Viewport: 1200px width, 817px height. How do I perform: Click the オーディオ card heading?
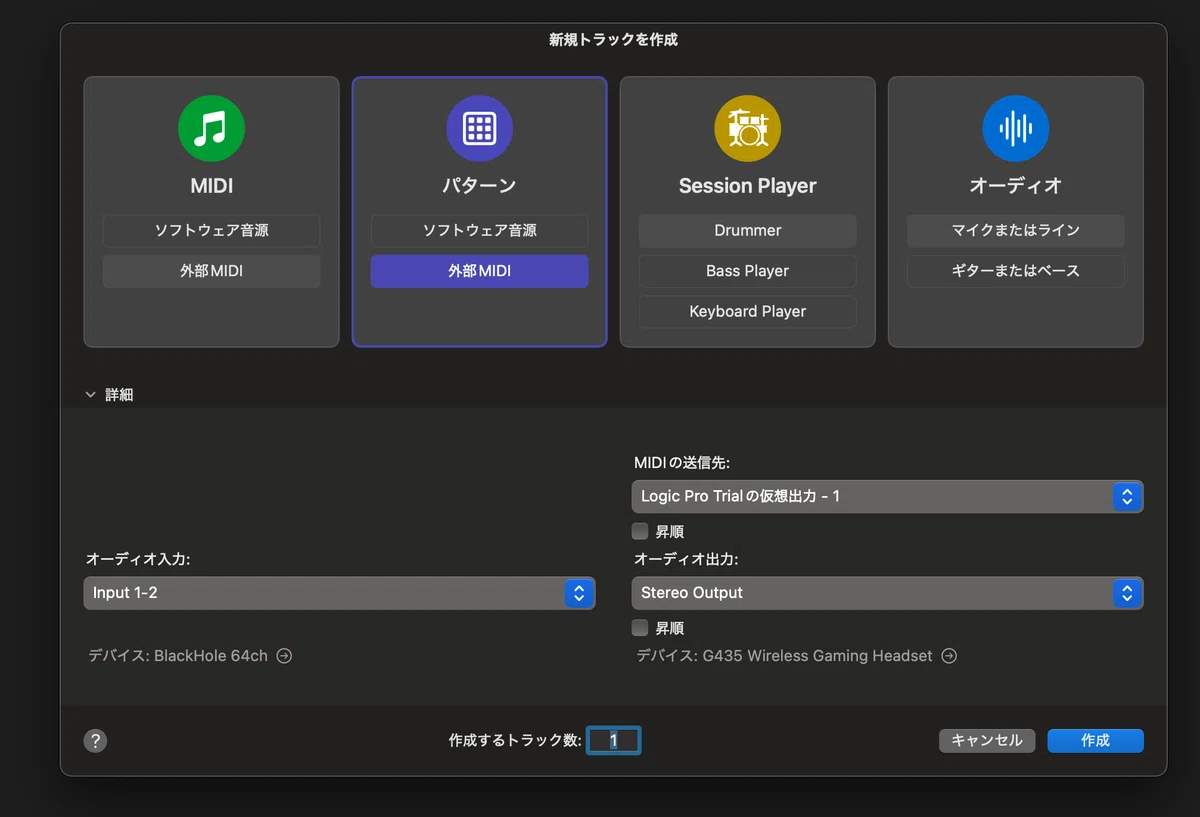(x=1015, y=186)
